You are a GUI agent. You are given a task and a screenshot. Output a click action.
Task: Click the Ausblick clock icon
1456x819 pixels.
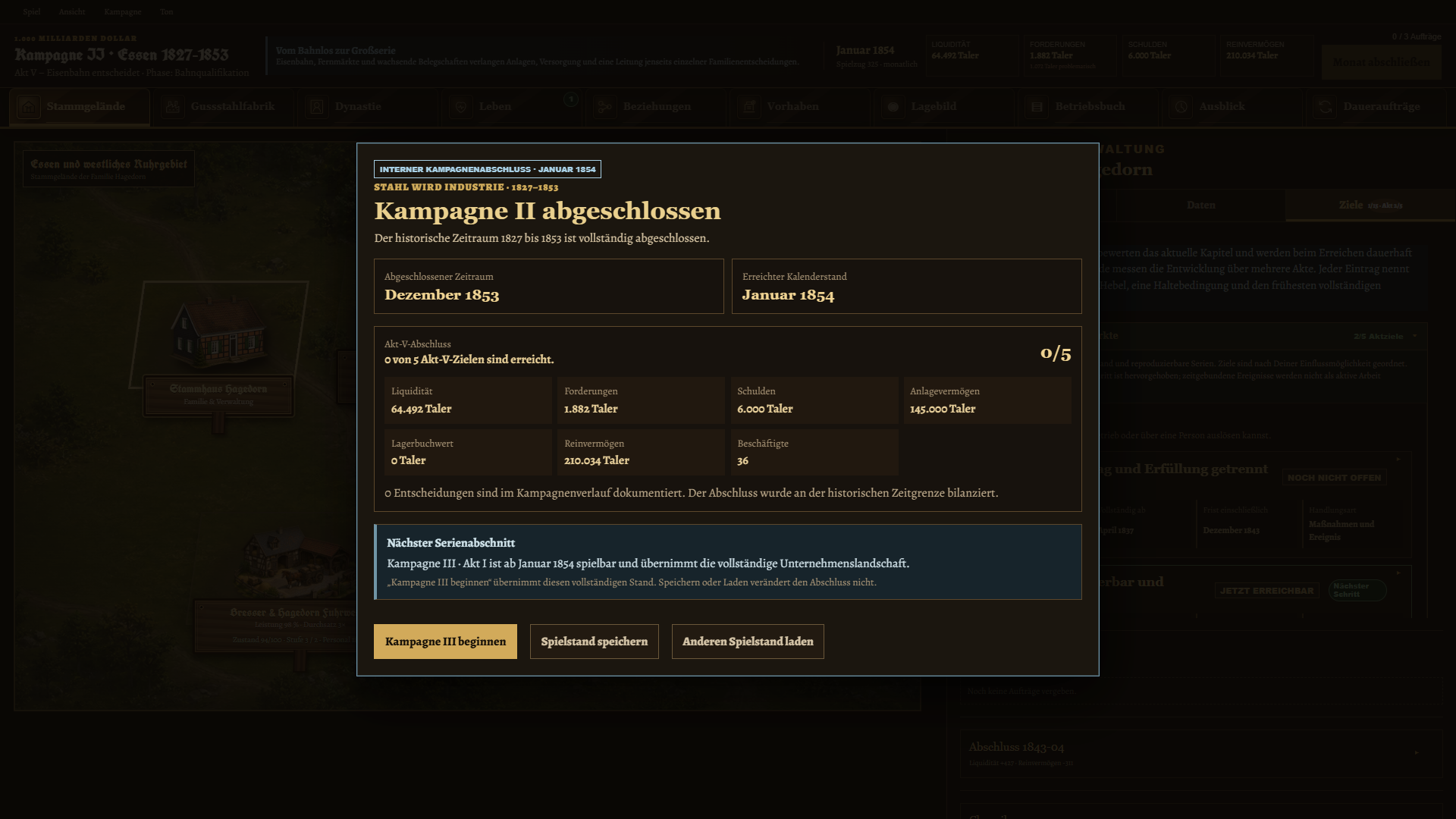click(x=1181, y=107)
